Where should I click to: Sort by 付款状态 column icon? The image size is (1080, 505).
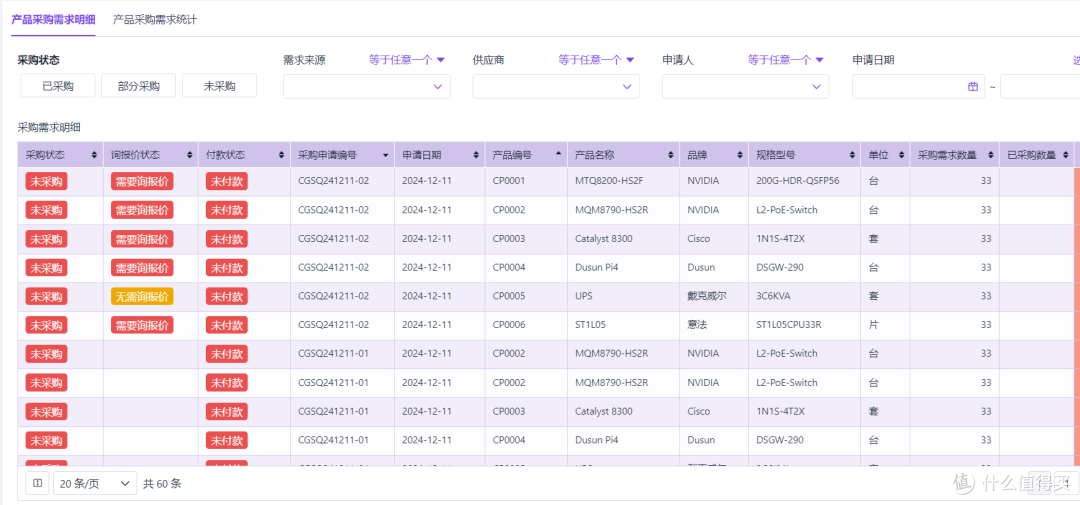281,156
